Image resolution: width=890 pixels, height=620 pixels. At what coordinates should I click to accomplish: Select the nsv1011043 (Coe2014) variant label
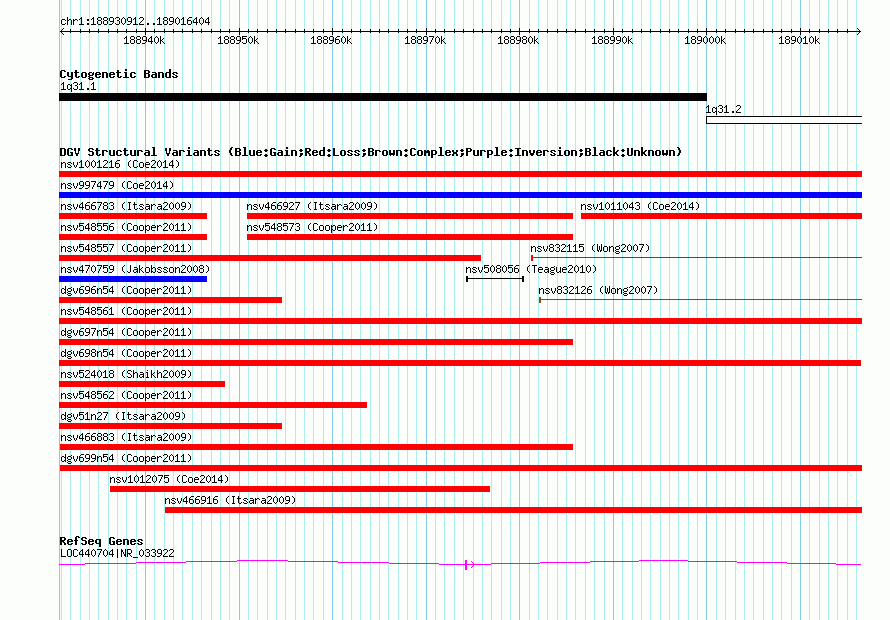tap(640, 206)
